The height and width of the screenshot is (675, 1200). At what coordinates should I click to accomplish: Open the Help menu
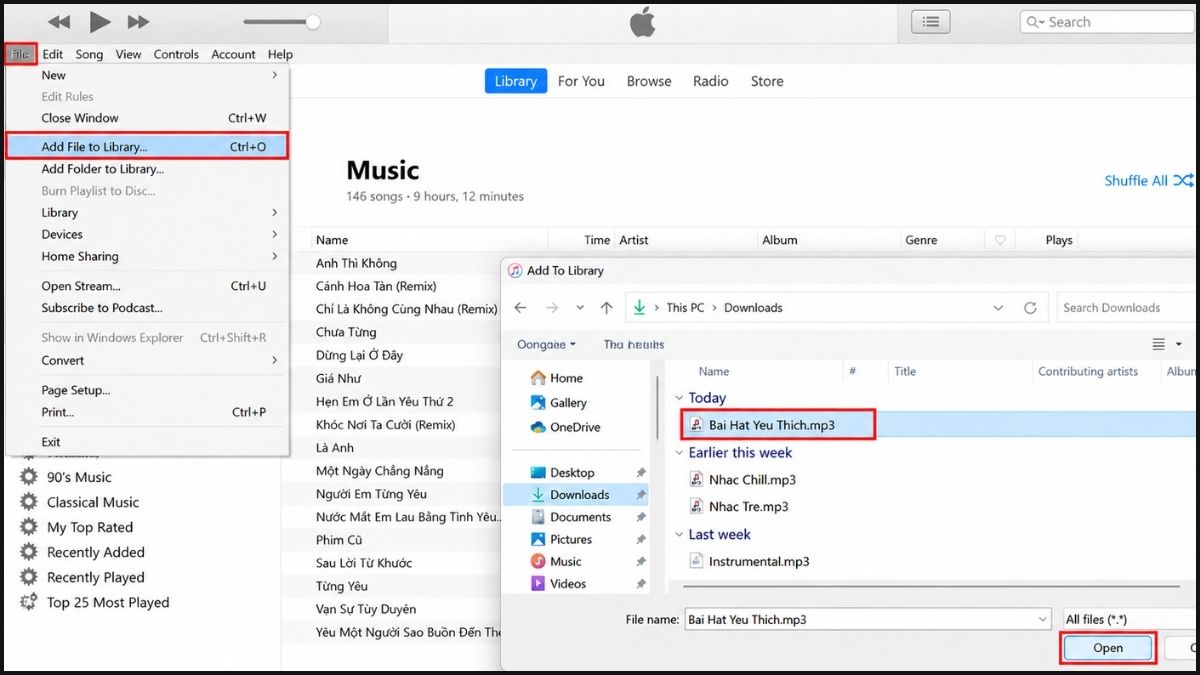point(280,54)
